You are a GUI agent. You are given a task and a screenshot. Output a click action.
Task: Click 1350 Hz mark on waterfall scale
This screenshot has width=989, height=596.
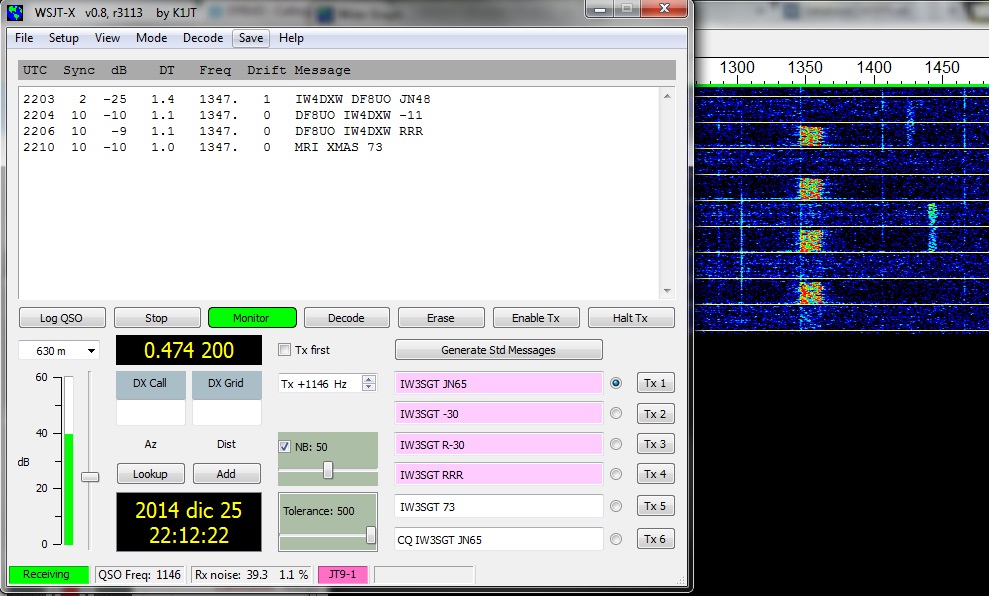[x=805, y=67]
